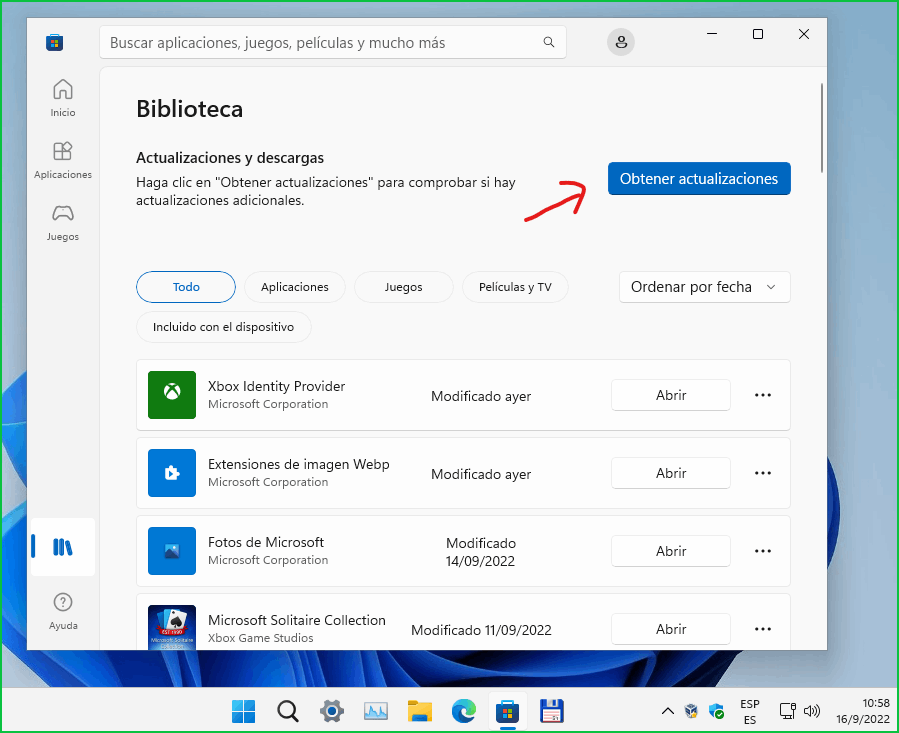Image resolution: width=899 pixels, height=733 pixels.
Task: Open the clock showing 10:58
Action: point(863,711)
